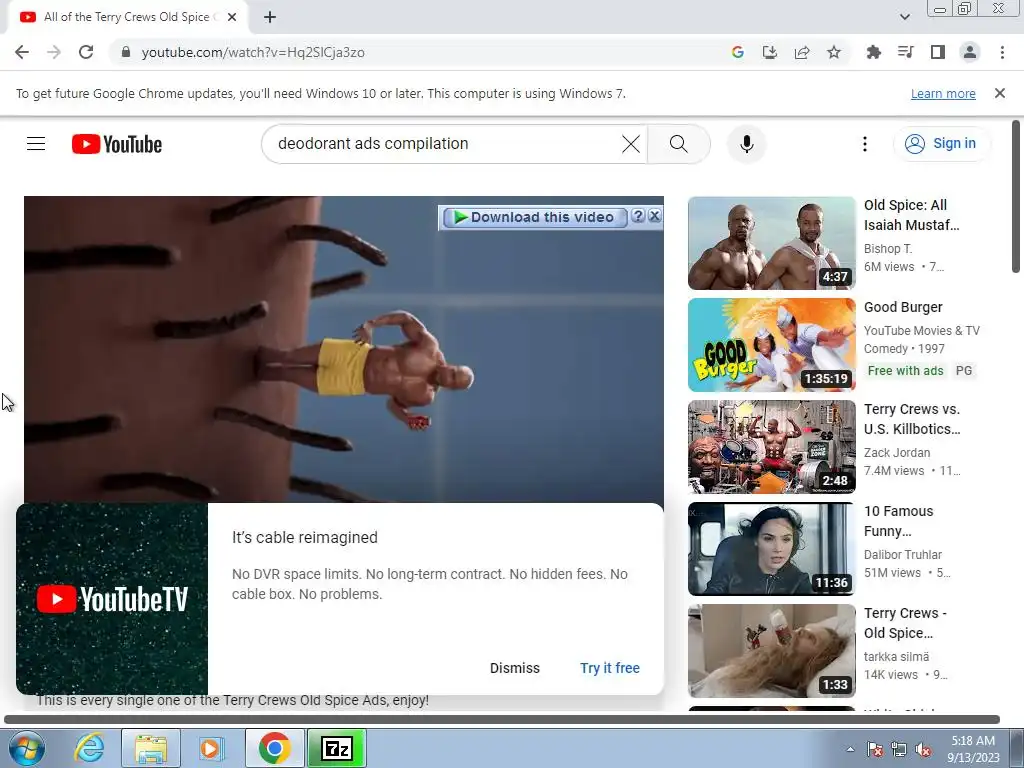Image resolution: width=1024 pixels, height=768 pixels.
Task: Click the 'Good Burger' title
Action: pyautogui.click(x=903, y=307)
